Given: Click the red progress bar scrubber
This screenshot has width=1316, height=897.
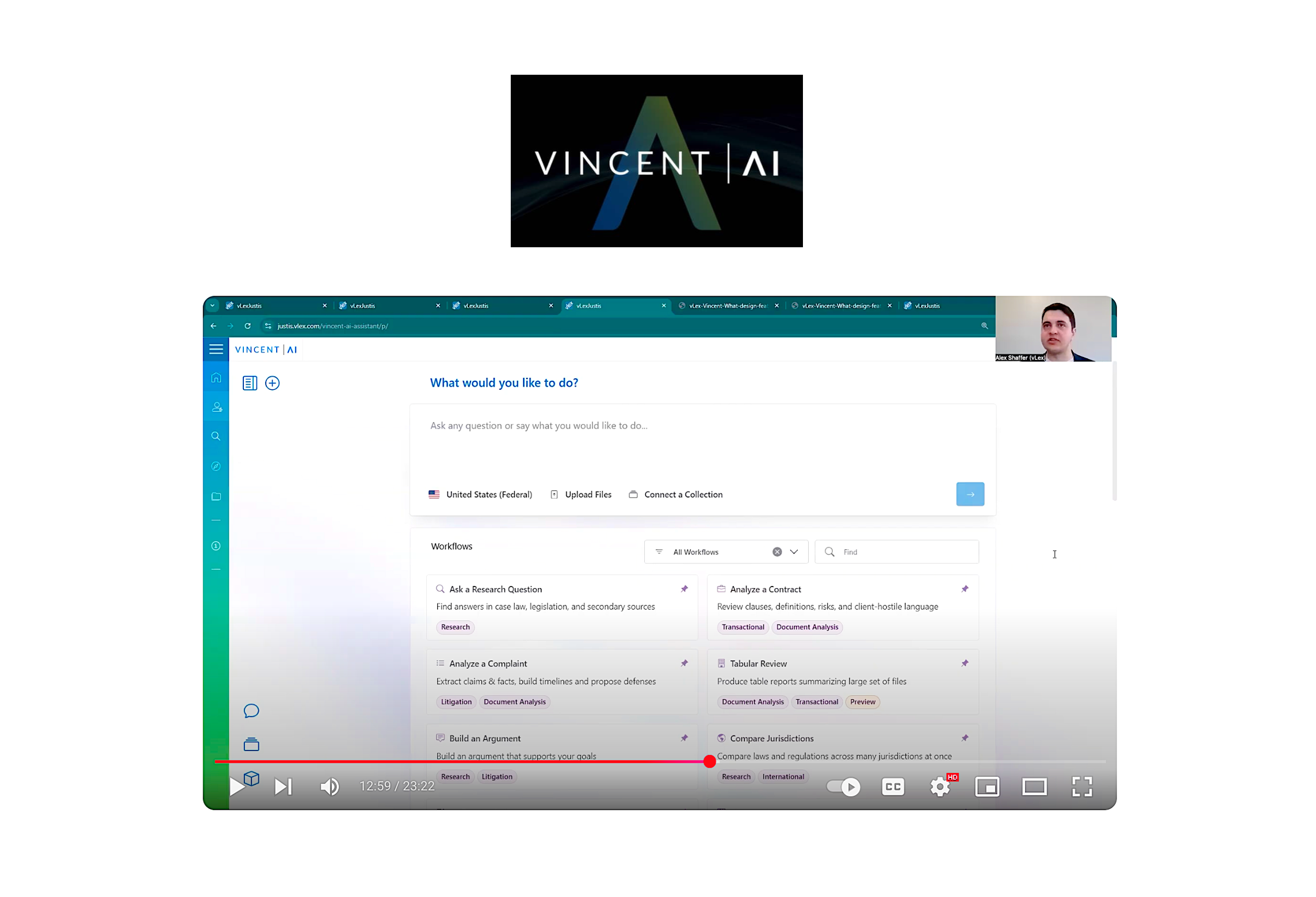Looking at the screenshot, I should (x=710, y=762).
